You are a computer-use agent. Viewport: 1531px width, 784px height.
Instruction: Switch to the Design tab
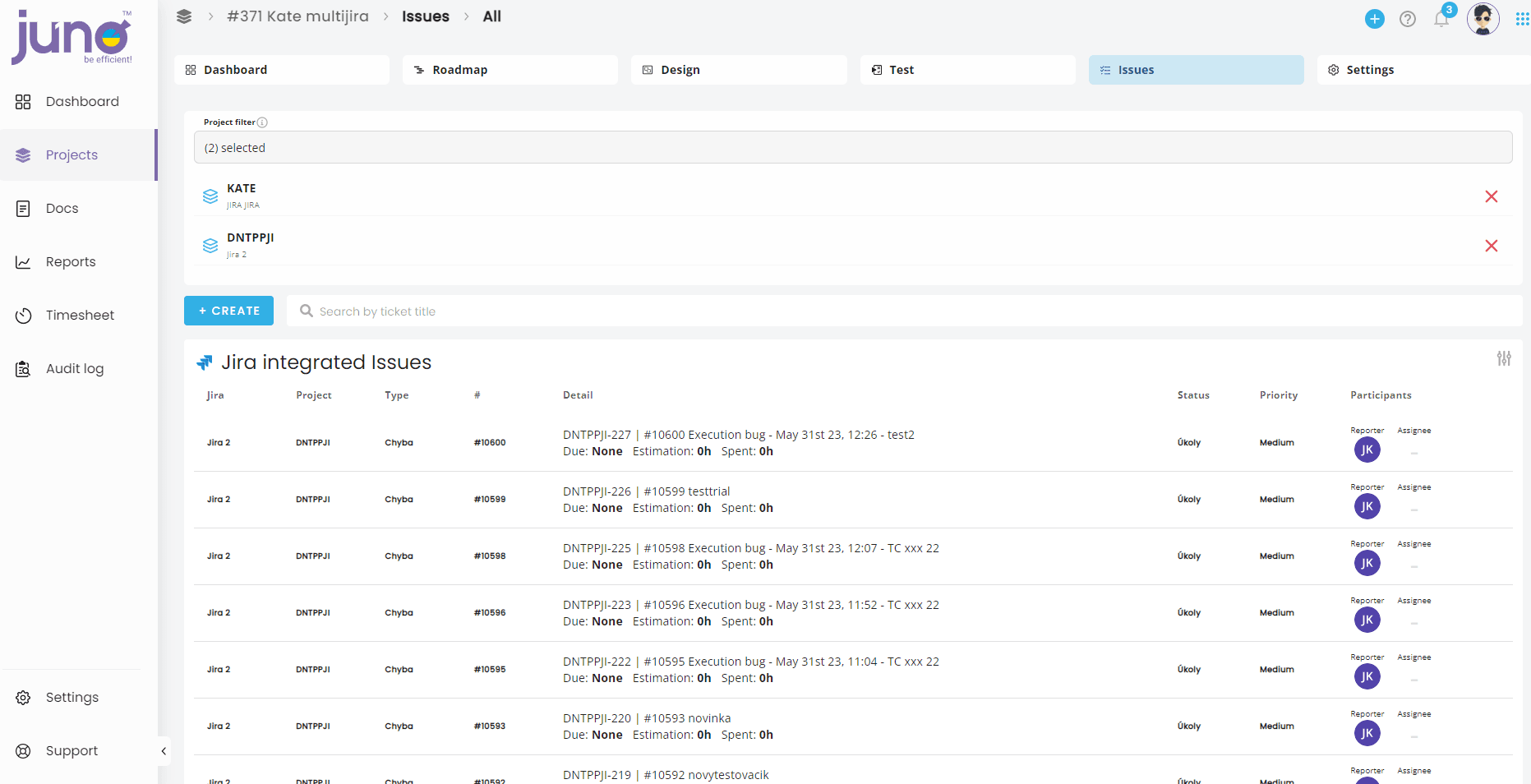coord(739,70)
